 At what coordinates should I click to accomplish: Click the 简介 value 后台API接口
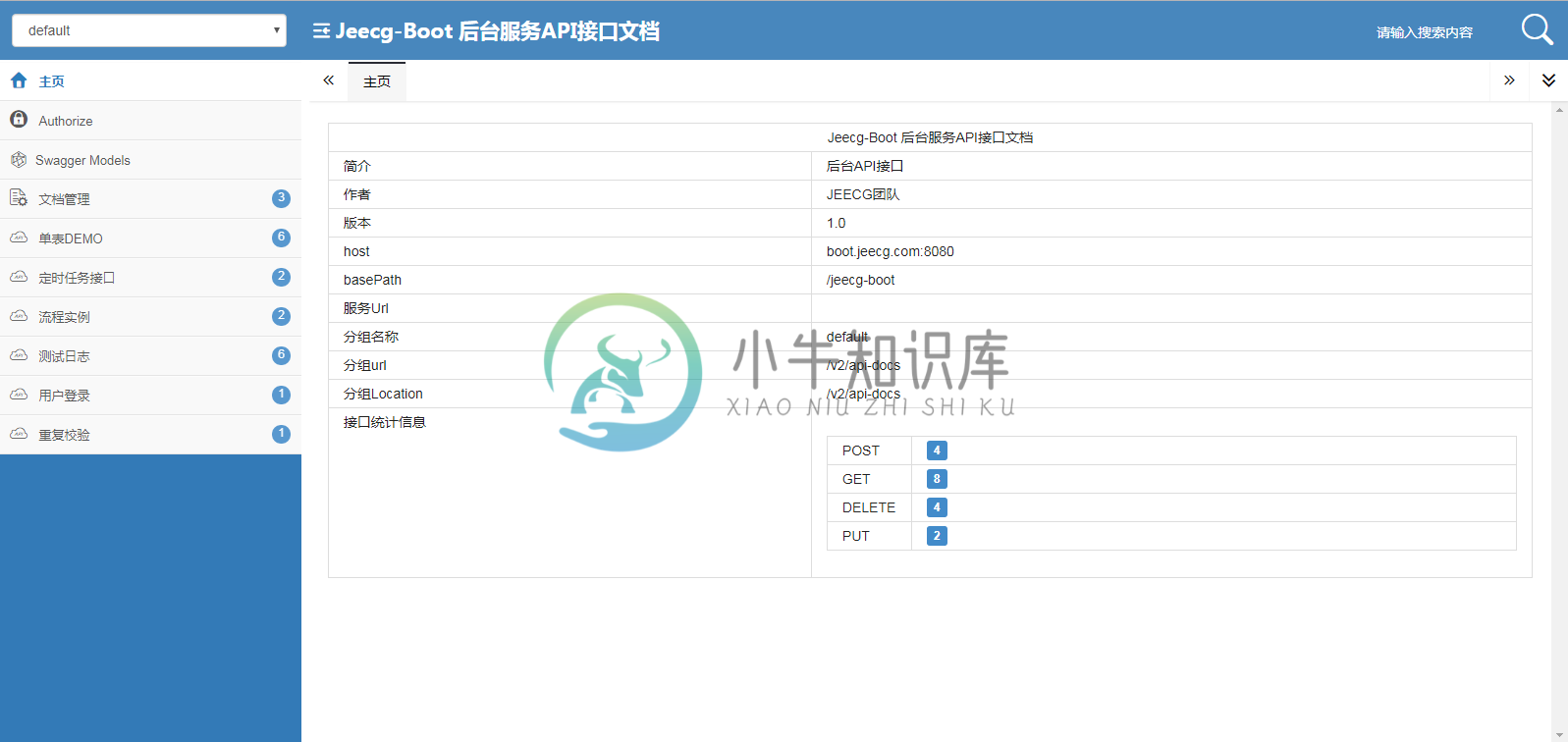point(865,166)
